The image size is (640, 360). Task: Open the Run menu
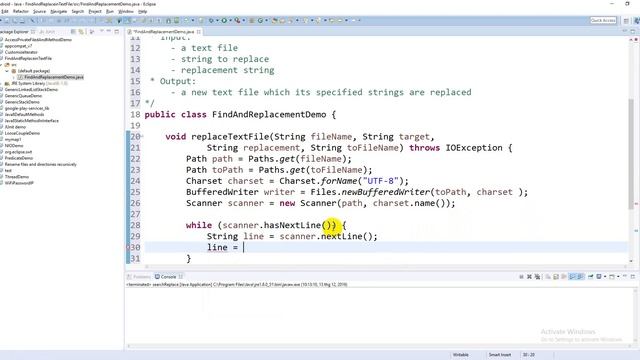click(110, 11)
